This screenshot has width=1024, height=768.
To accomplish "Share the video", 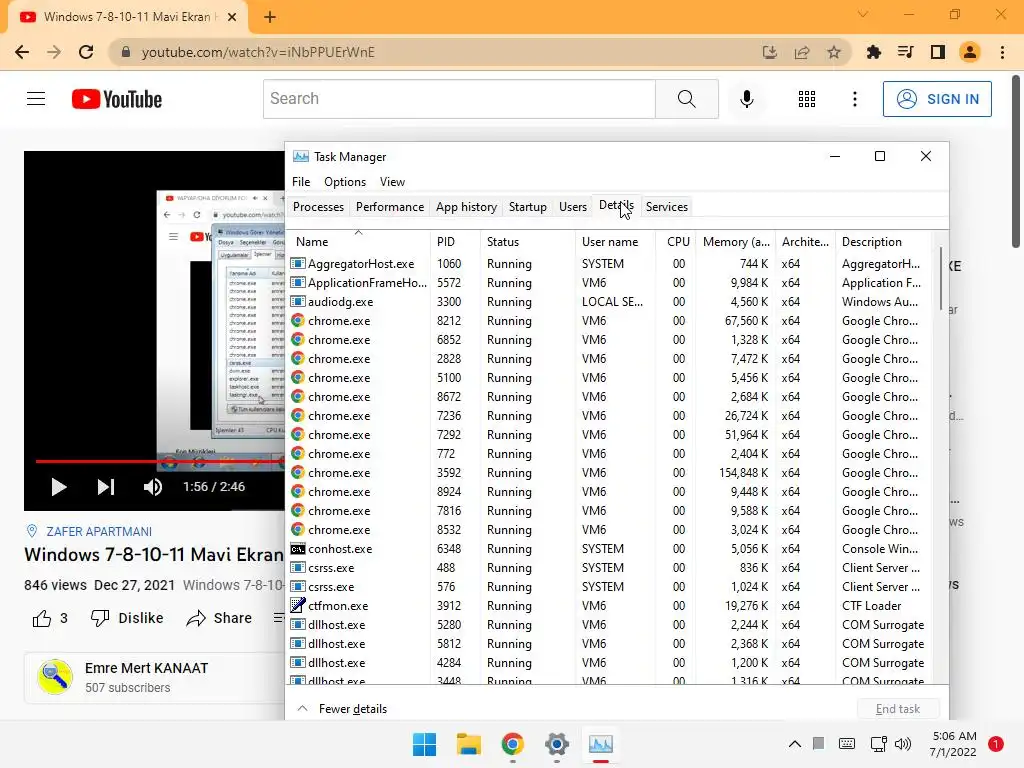I will click(219, 618).
